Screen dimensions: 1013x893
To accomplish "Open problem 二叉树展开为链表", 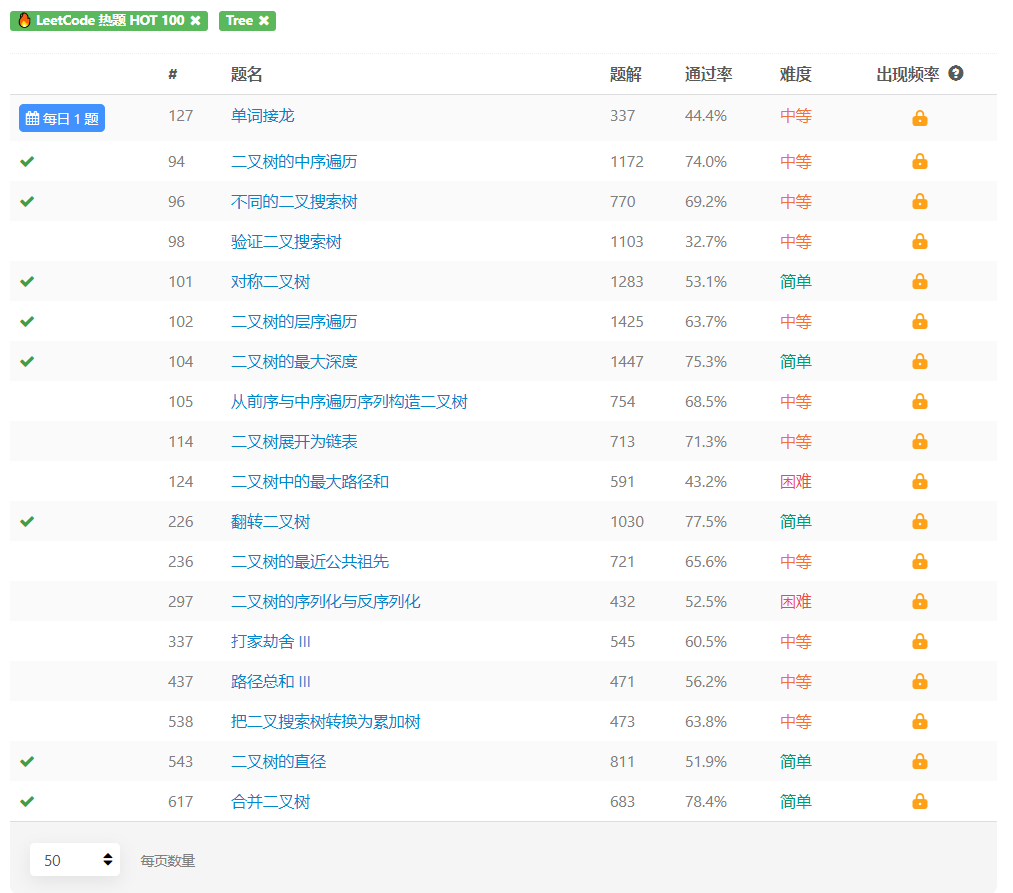I will pos(294,442).
